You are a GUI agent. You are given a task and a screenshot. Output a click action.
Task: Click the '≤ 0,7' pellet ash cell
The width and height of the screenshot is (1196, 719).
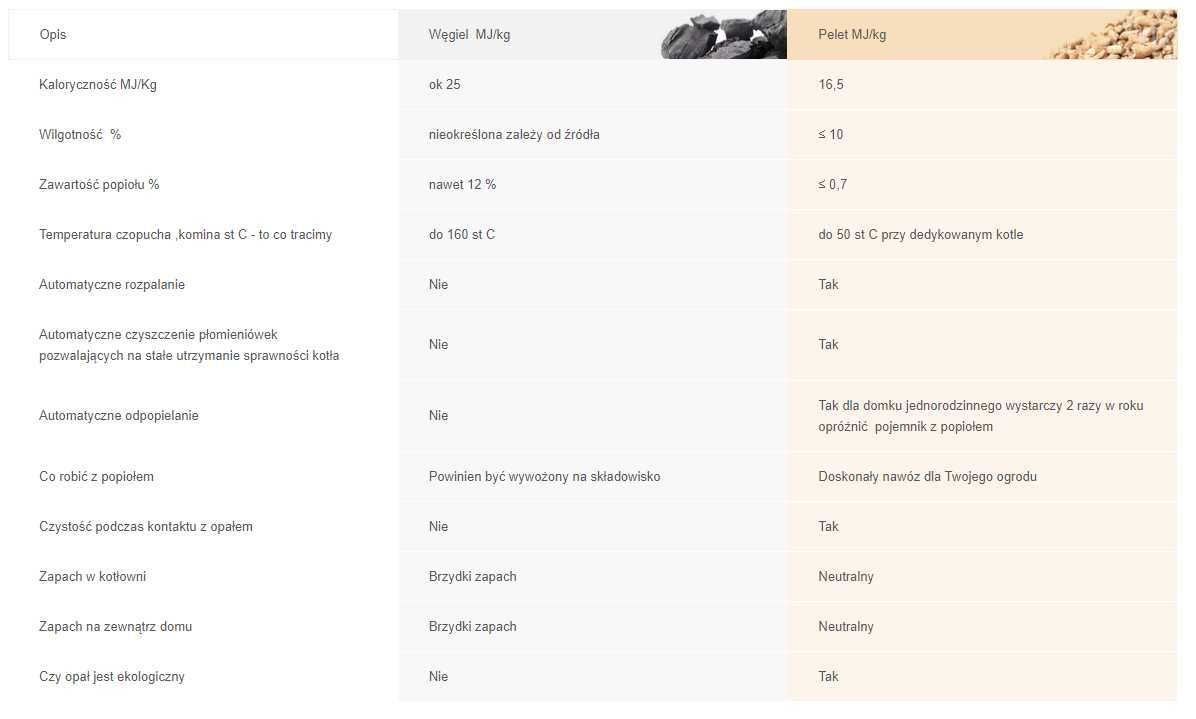pyautogui.click(x=832, y=185)
